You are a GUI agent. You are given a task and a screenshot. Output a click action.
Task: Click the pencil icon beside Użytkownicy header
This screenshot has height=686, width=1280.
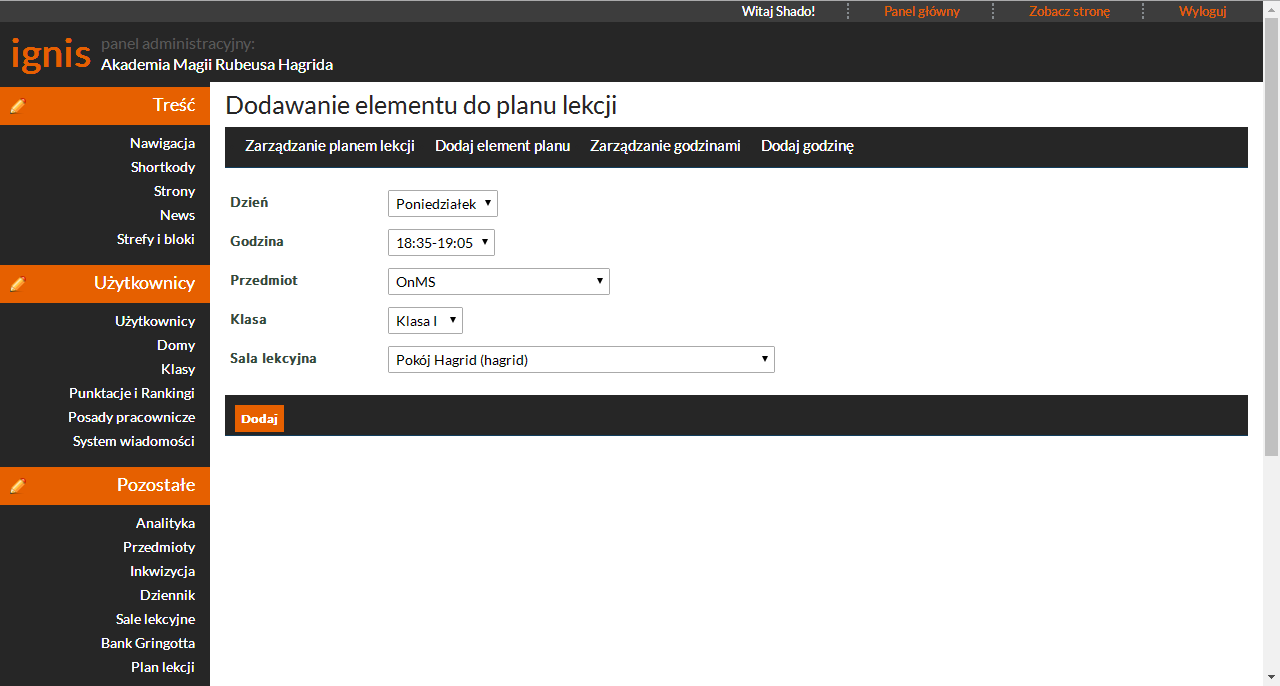pos(17,284)
